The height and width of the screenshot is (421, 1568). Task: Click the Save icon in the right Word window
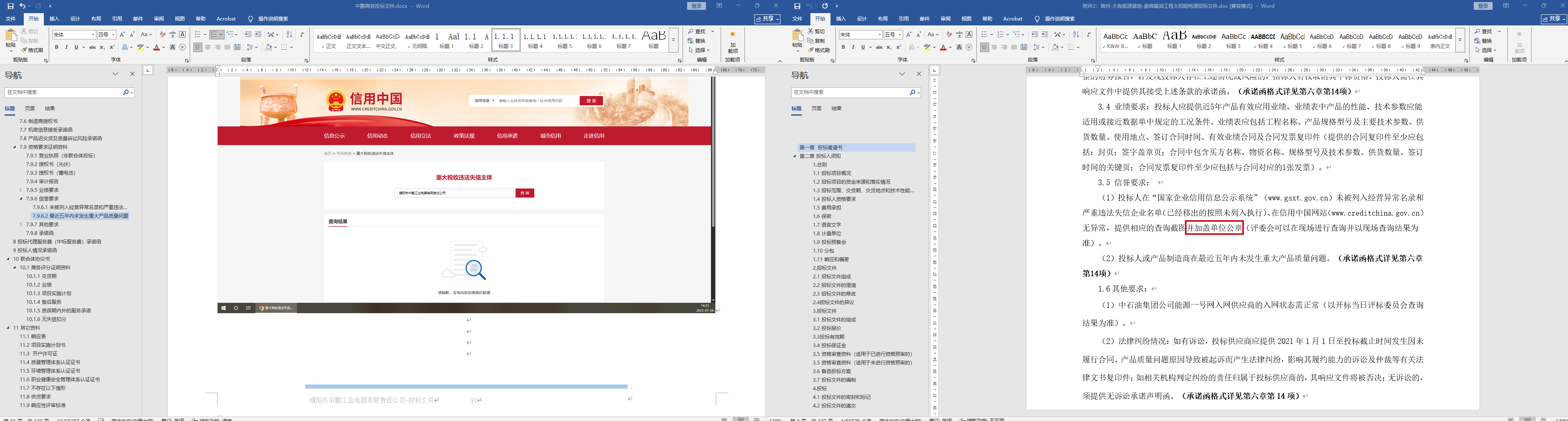[797, 6]
